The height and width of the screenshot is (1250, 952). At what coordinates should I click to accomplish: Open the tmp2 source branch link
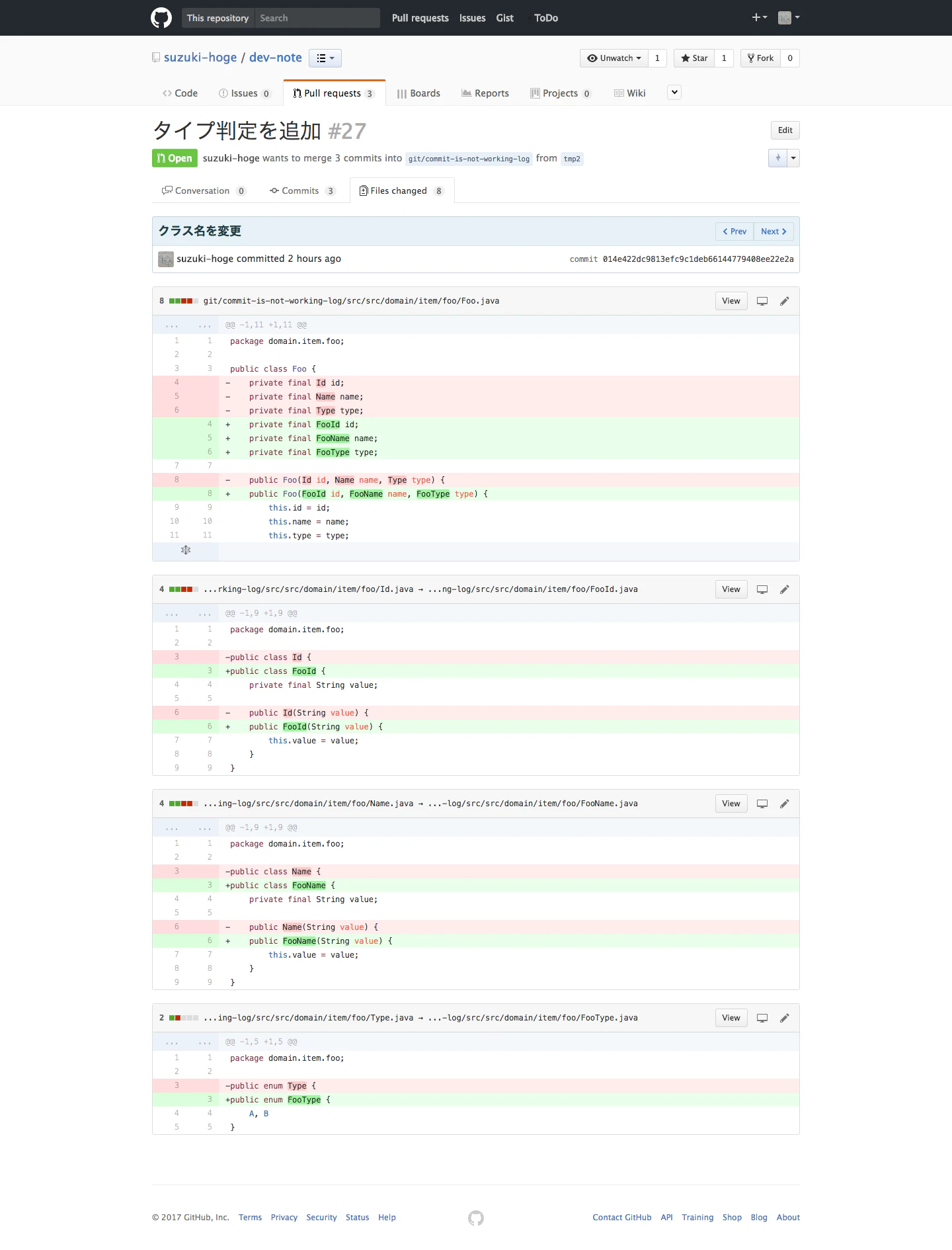[572, 159]
